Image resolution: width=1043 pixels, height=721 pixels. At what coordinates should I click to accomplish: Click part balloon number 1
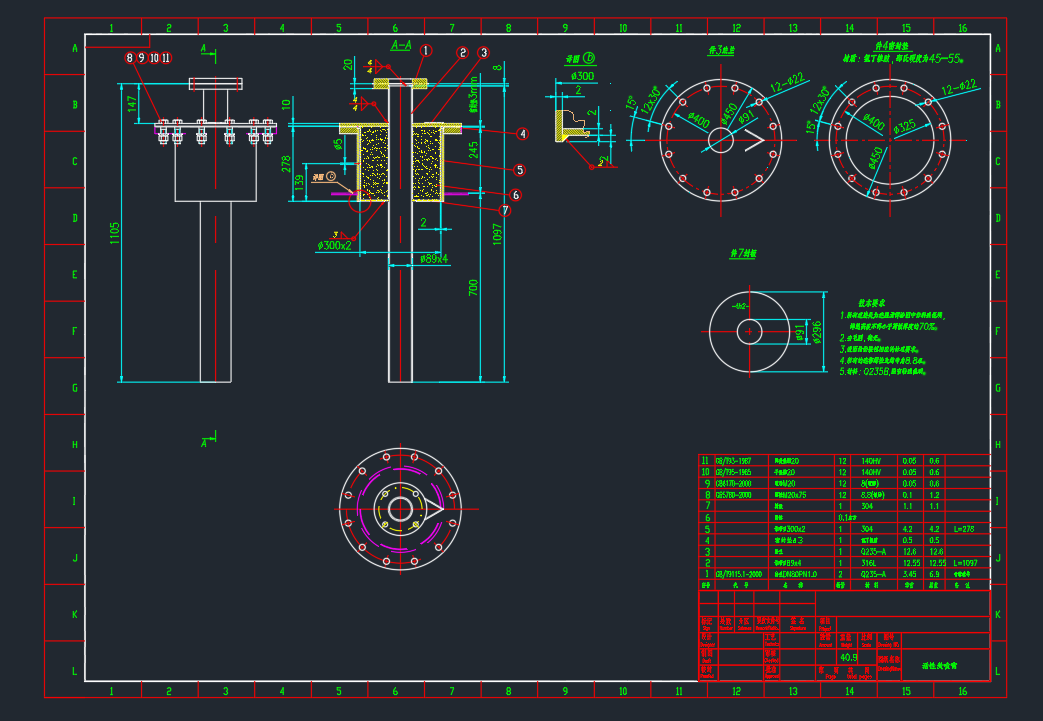pyautogui.click(x=426, y=51)
